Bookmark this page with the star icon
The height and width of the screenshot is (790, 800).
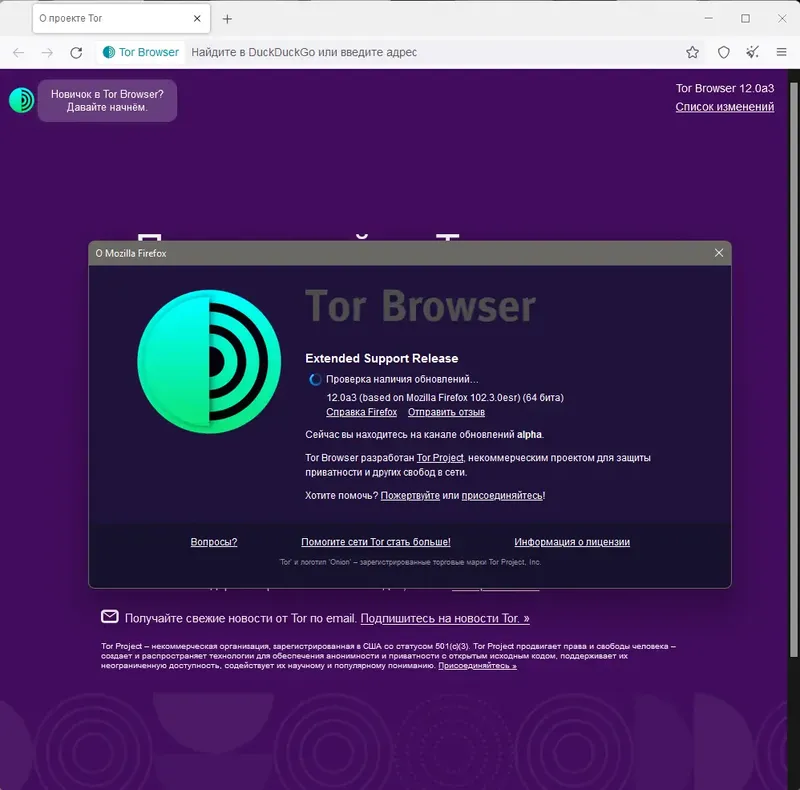pos(692,52)
